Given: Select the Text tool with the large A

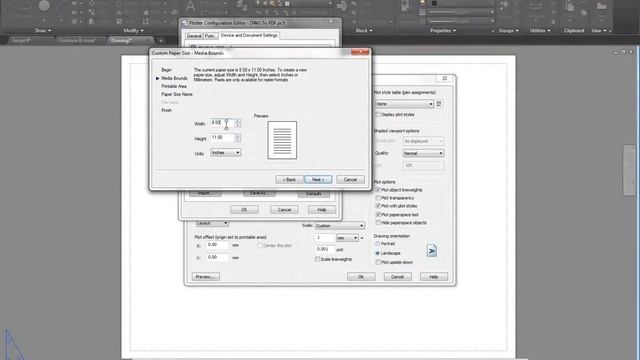Looking at the screenshot, I should coord(190,6).
